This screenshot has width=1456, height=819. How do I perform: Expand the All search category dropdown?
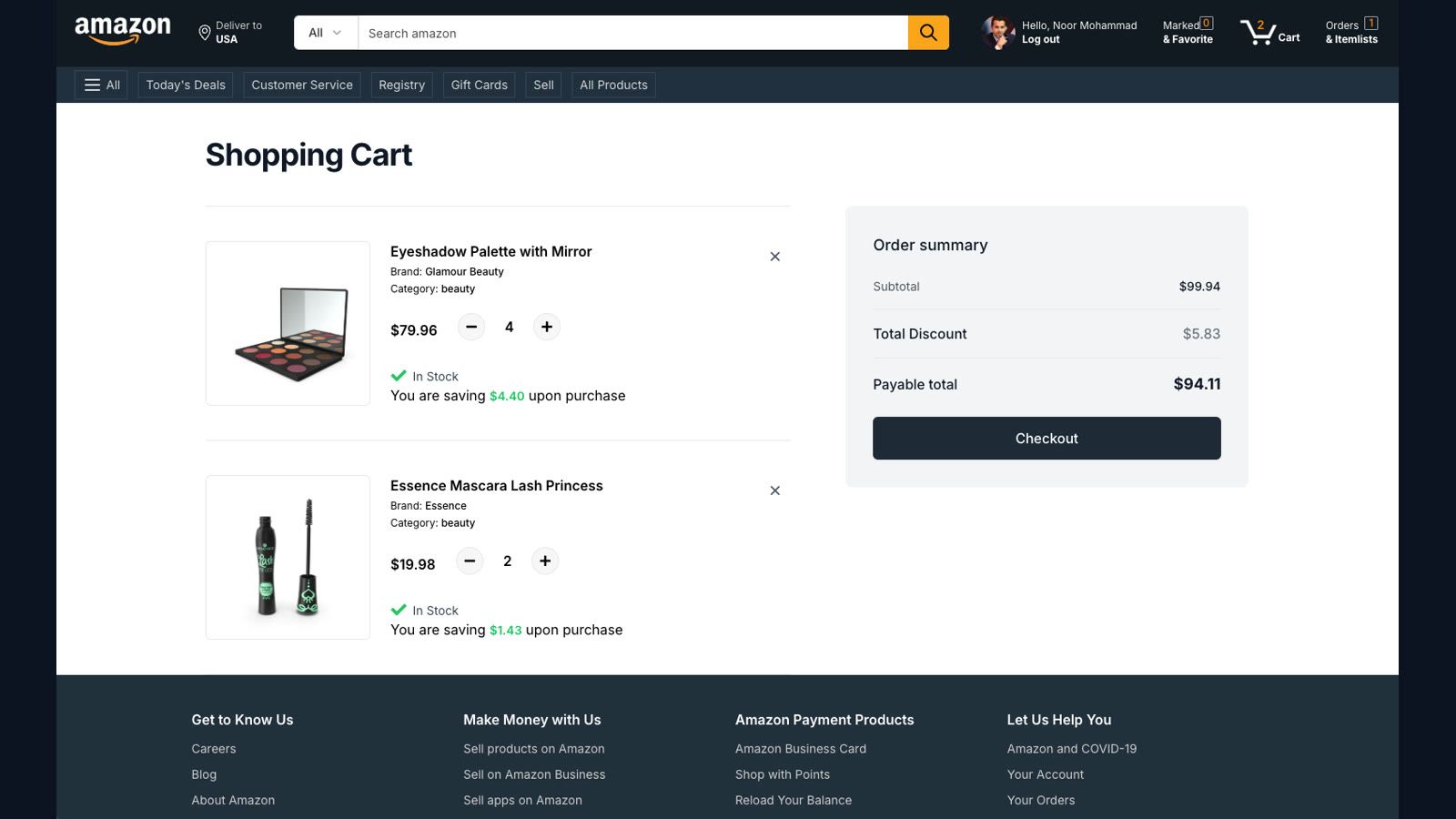pyautogui.click(x=326, y=33)
